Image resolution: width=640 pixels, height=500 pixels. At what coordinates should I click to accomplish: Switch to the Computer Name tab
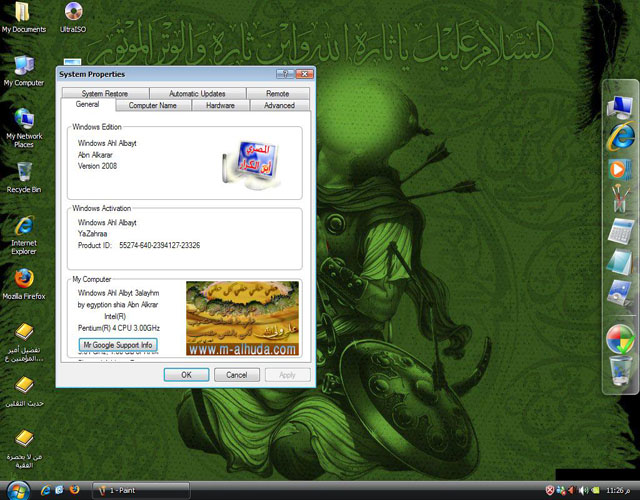coord(153,105)
